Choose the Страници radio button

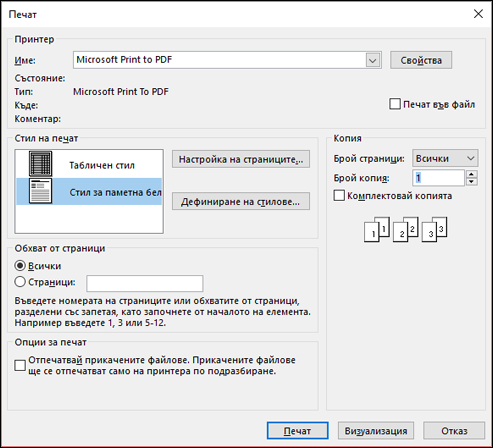(x=20, y=282)
